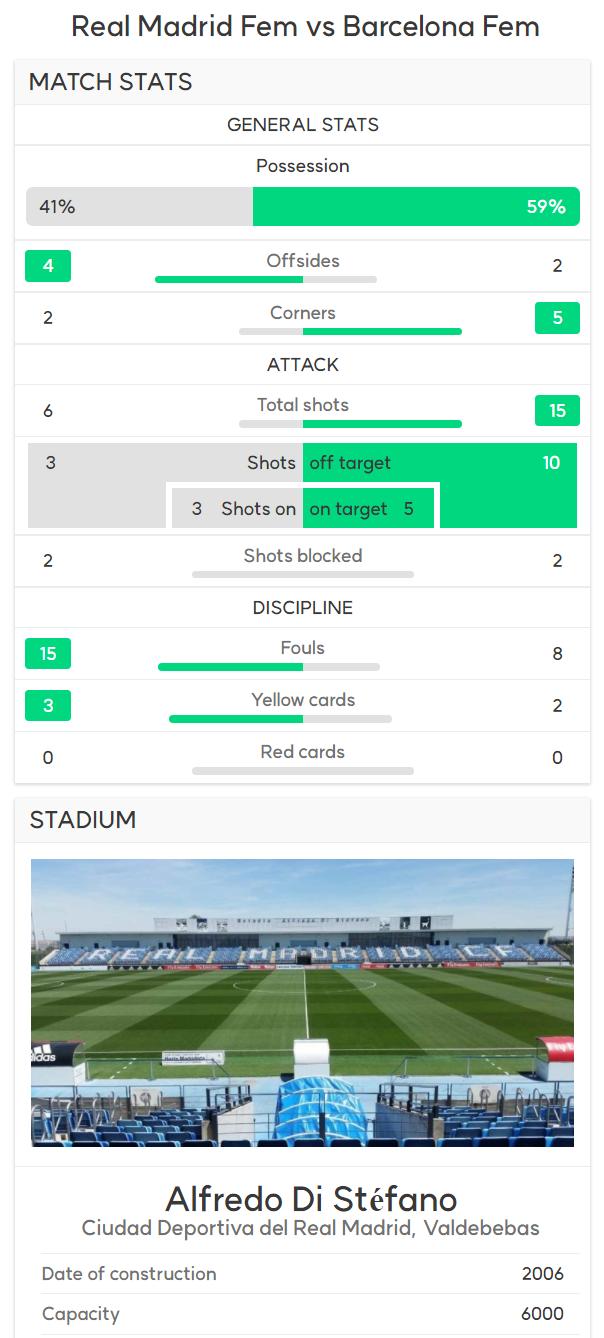Click the total shots badge showing 15
Screen dimensions: 604x1338
point(557,410)
